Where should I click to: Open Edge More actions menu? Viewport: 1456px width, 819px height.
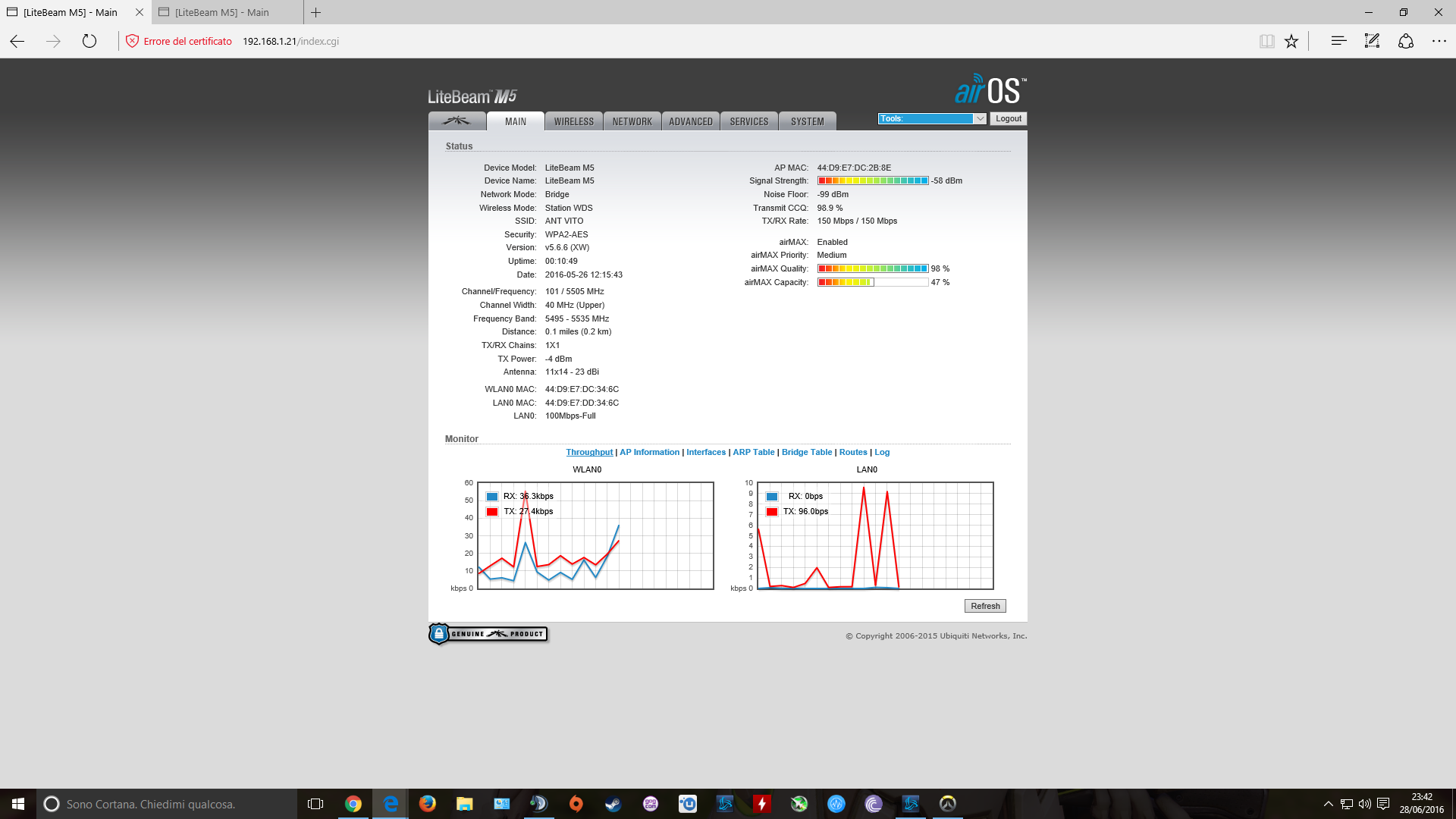[x=1439, y=41]
